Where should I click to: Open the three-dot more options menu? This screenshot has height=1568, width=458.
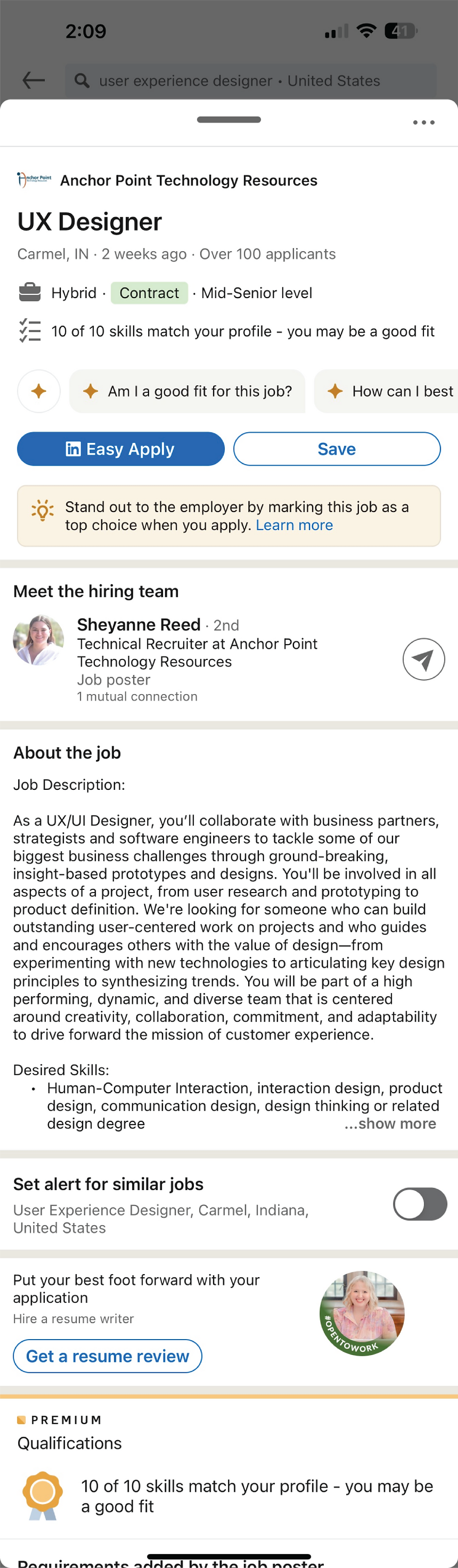point(423,122)
